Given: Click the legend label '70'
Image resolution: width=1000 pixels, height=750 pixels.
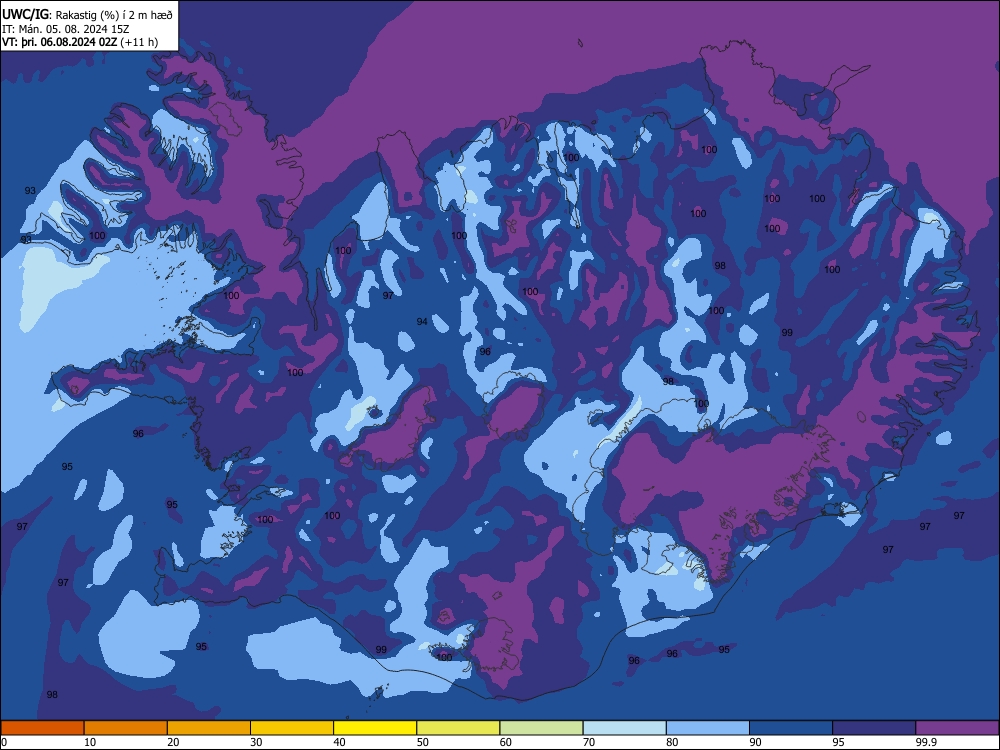Looking at the screenshot, I should [589, 742].
